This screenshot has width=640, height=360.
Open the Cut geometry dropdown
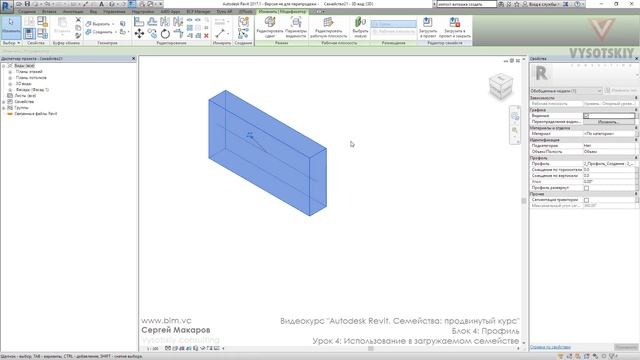(113, 24)
